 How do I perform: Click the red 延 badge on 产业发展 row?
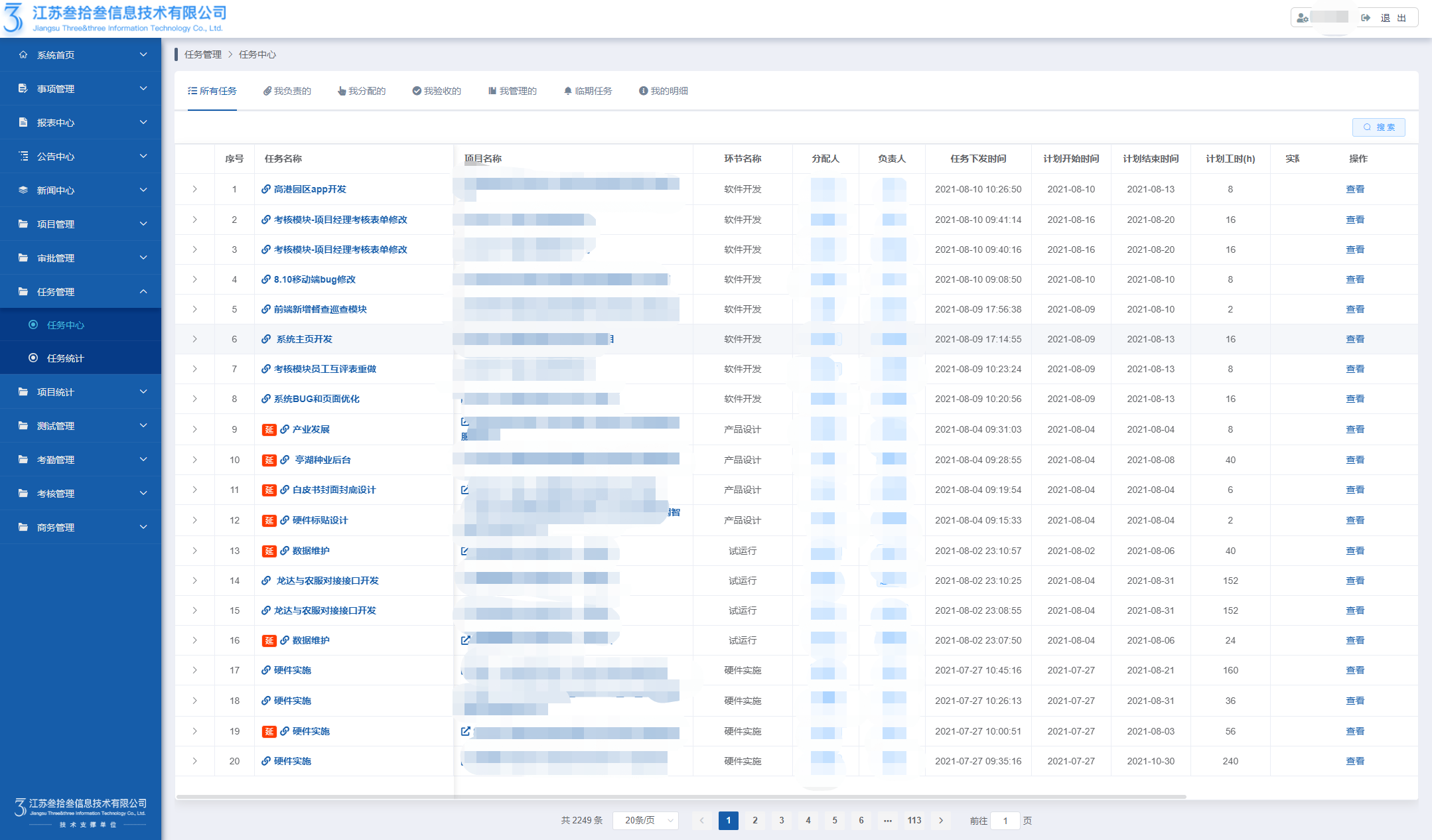click(x=269, y=429)
